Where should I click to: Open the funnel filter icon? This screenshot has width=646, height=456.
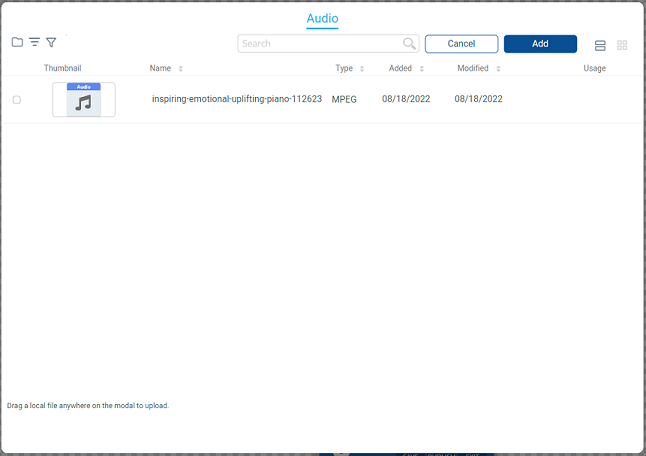tap(51, 42)
